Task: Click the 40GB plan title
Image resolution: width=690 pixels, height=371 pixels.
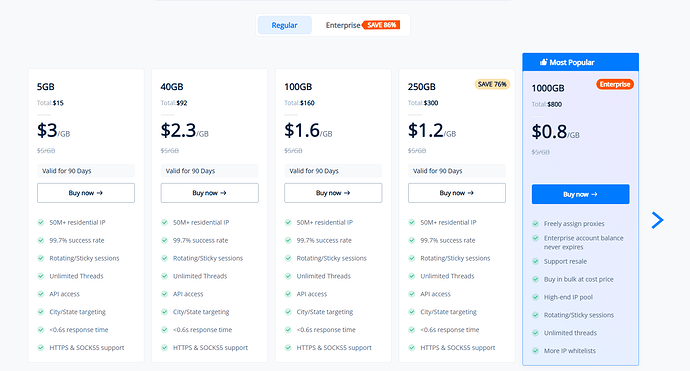Action: (x=172, y=87)
